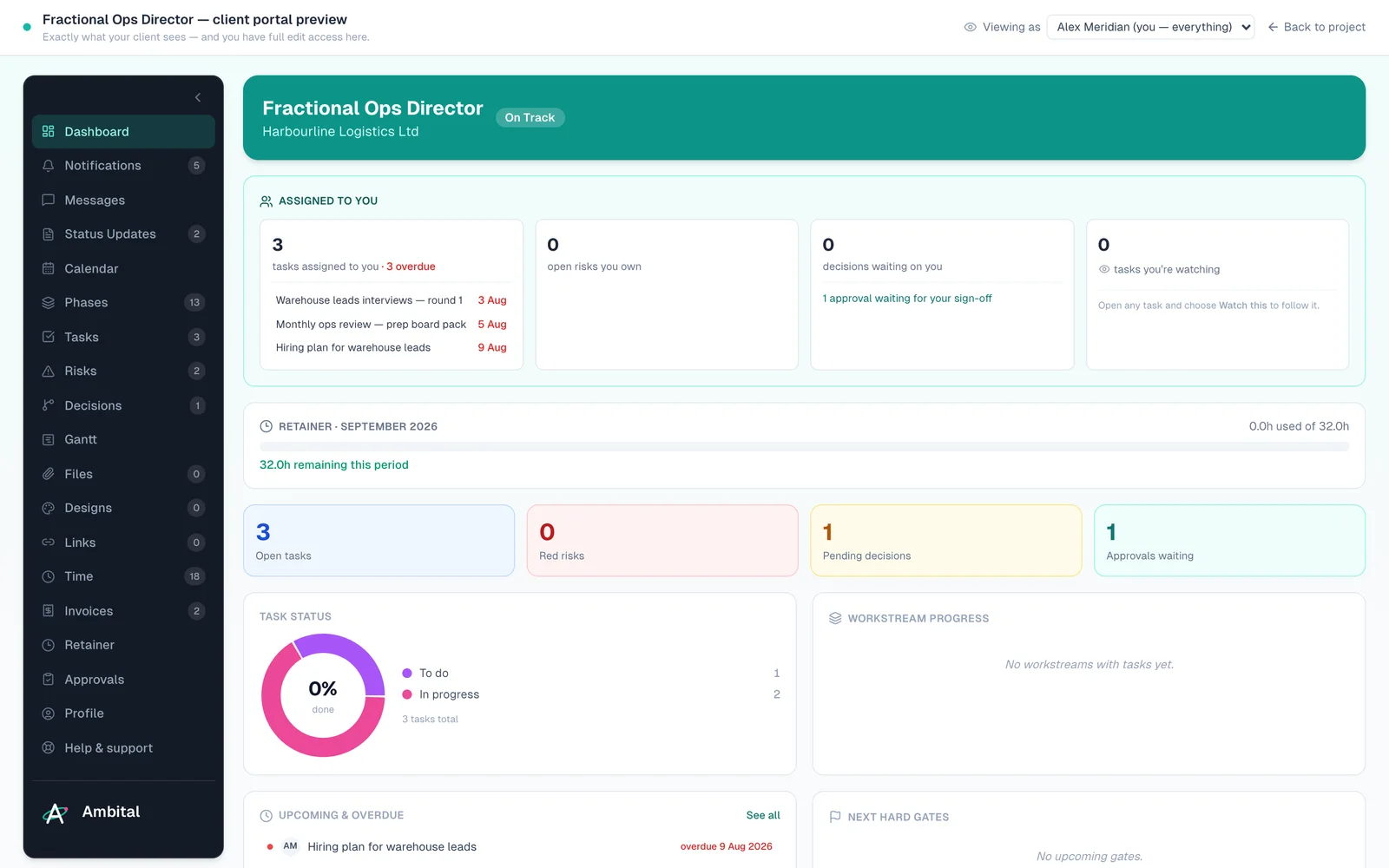Click Back to project link
Image resolution: width=1389 pixels, height=868 pixels.
(1317, 27)
